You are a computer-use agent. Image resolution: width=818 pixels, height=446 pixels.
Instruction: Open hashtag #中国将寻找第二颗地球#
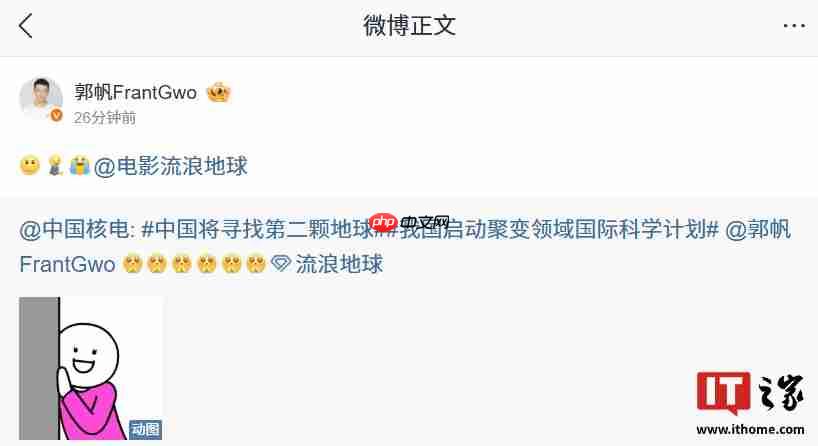pyautogui.click(x=260, y=230)
